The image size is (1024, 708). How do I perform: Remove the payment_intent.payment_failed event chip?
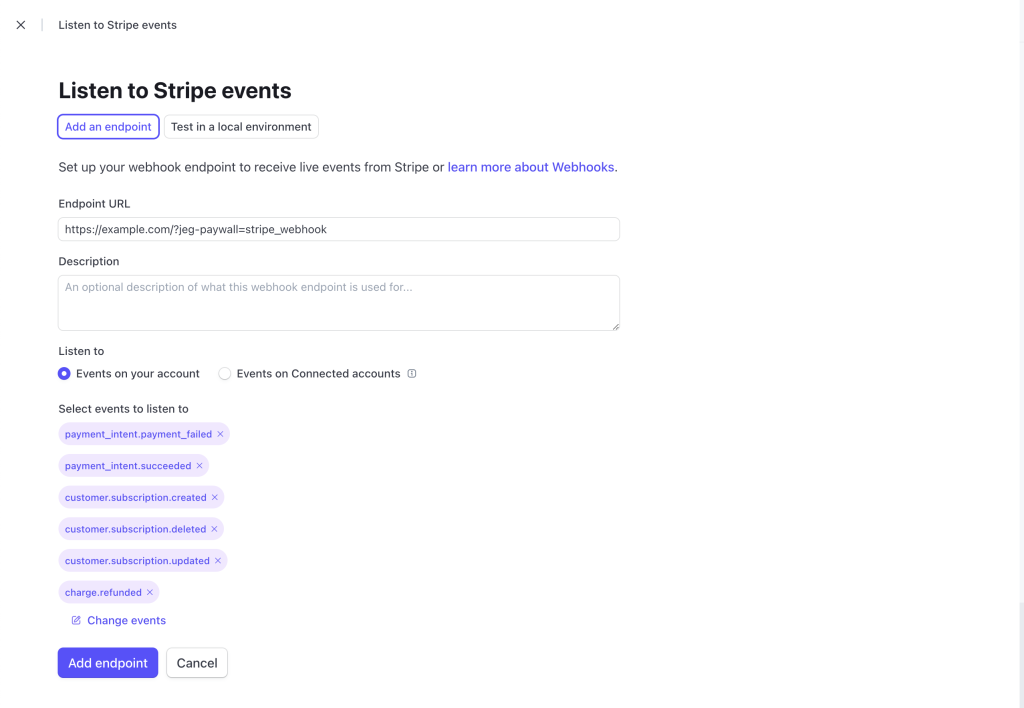pos(220,434)
